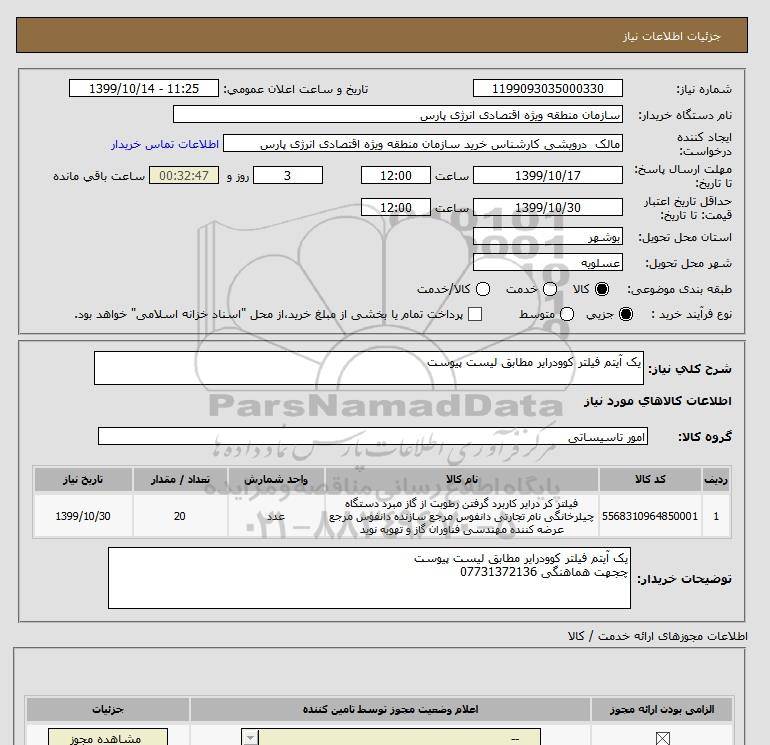
Task: Click response deadline date 1399/10/17
Action: click(548, 175)
